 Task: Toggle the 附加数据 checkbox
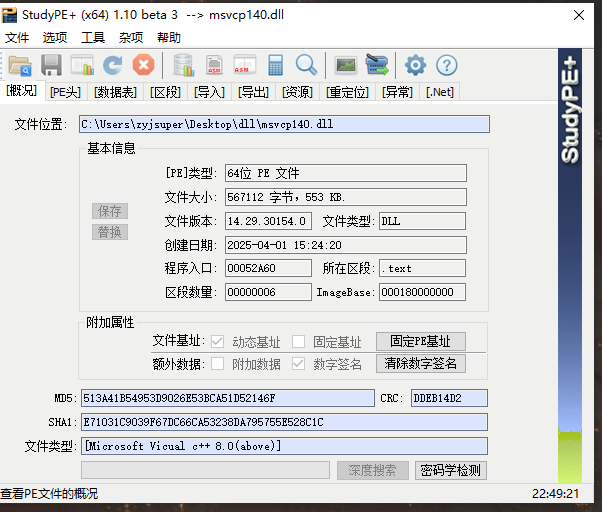pos(217,363)
